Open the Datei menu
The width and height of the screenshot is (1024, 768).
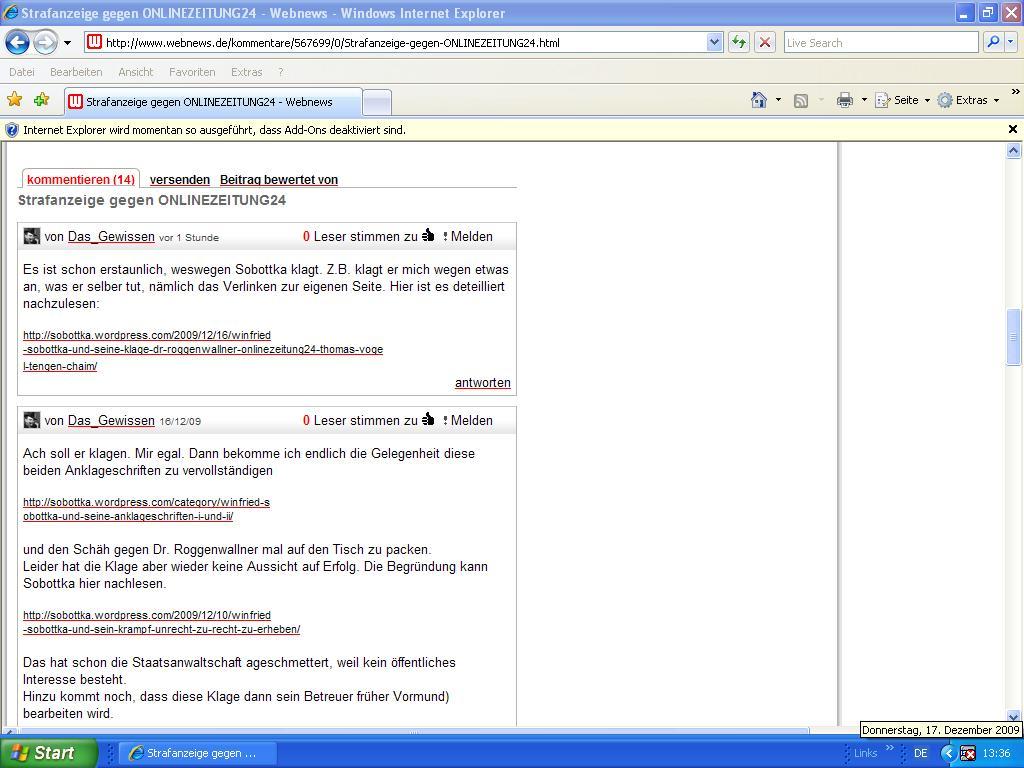pyautogui.click(x=22, y=72)
